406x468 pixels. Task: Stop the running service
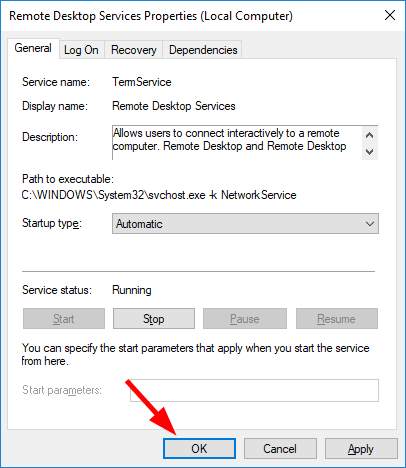coord(154,319)
